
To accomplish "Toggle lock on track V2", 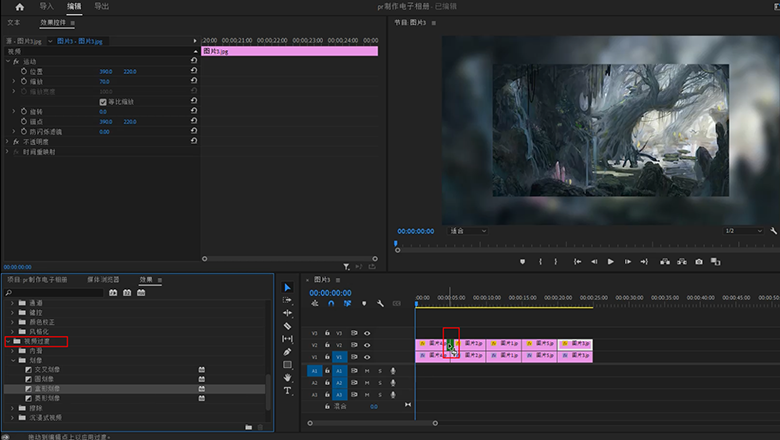I will pyautogui.click(x=327, y=345).
